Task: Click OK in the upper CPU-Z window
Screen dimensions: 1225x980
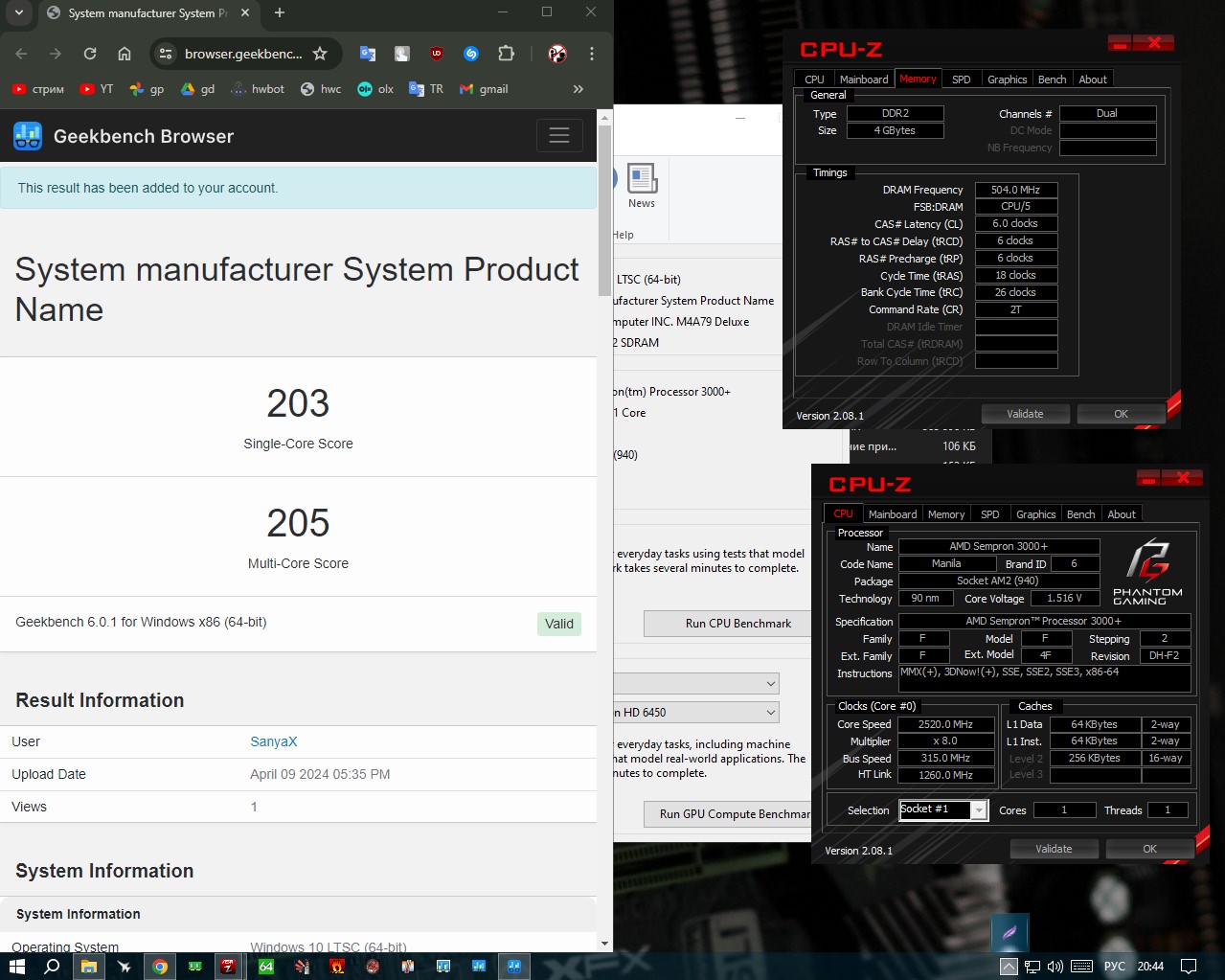Action: pyautogui.click(x=1121, y=414)
